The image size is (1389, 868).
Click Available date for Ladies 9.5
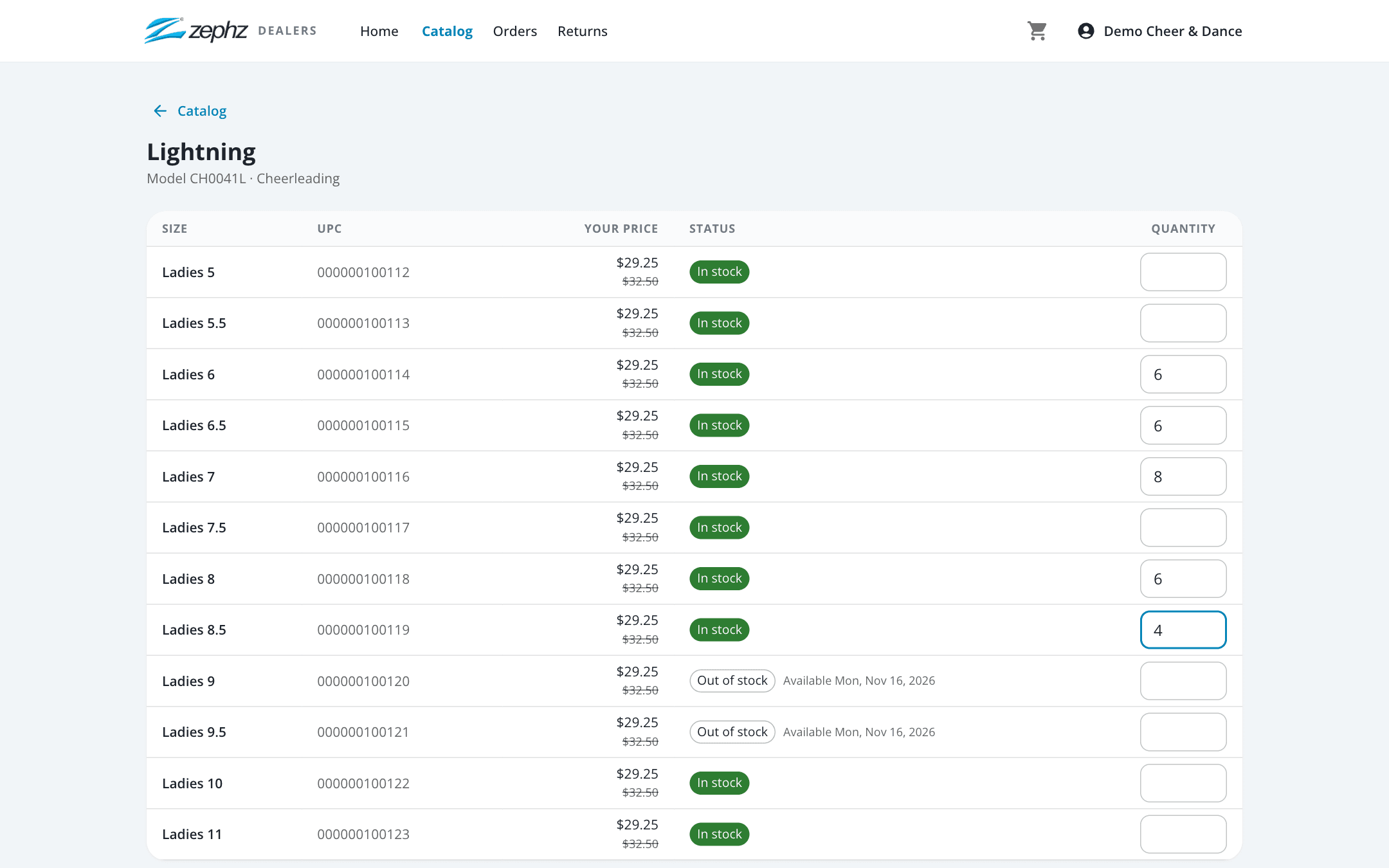[859, 732]
